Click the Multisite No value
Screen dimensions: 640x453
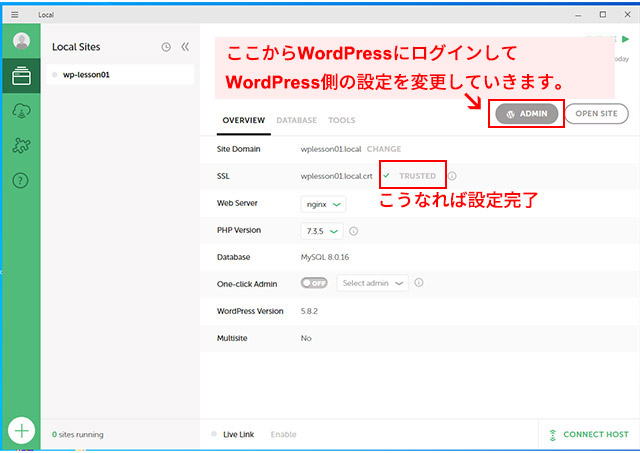tap(306, 338)
